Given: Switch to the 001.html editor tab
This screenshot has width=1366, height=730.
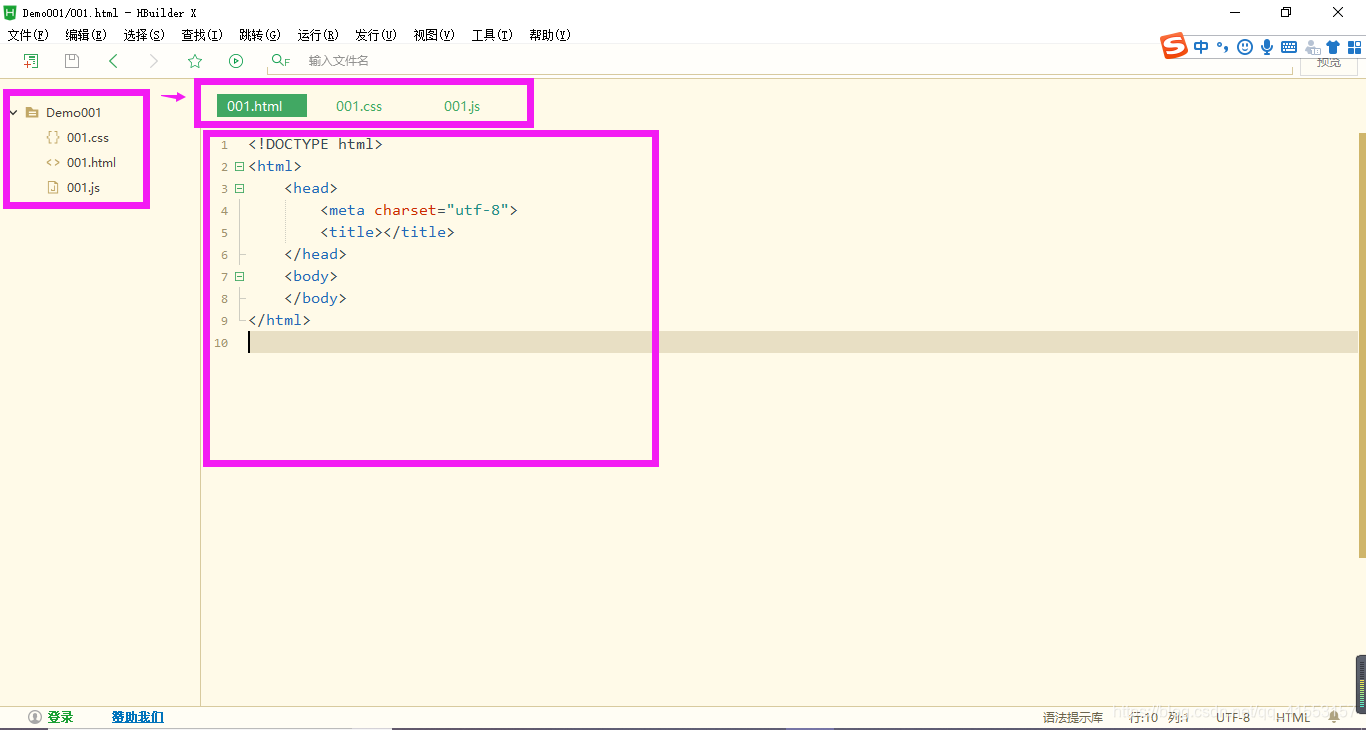Looking at the screenshot, I should point(262,106).
